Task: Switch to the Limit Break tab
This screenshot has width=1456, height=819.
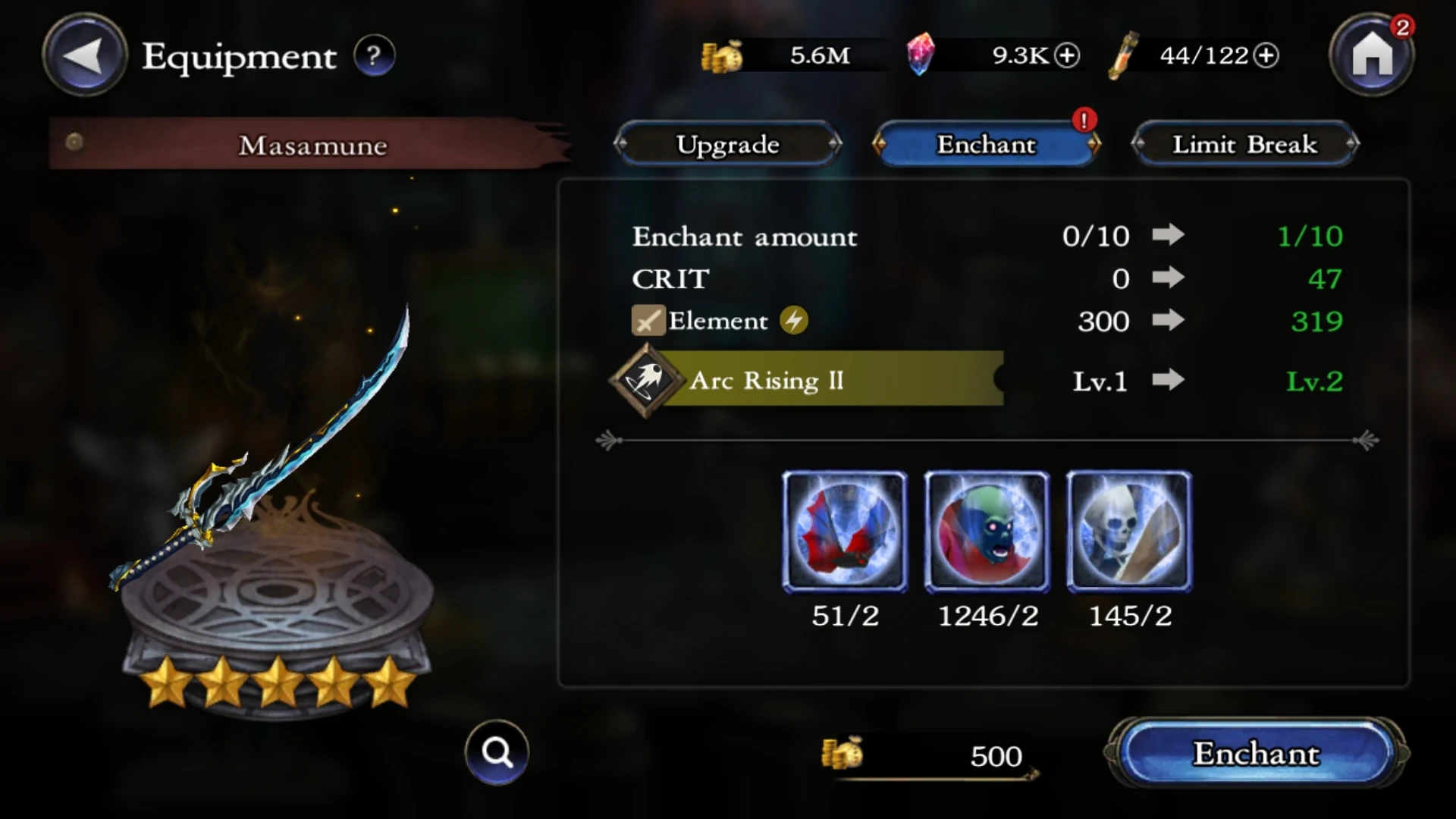Action: [x=1244, y=144]
